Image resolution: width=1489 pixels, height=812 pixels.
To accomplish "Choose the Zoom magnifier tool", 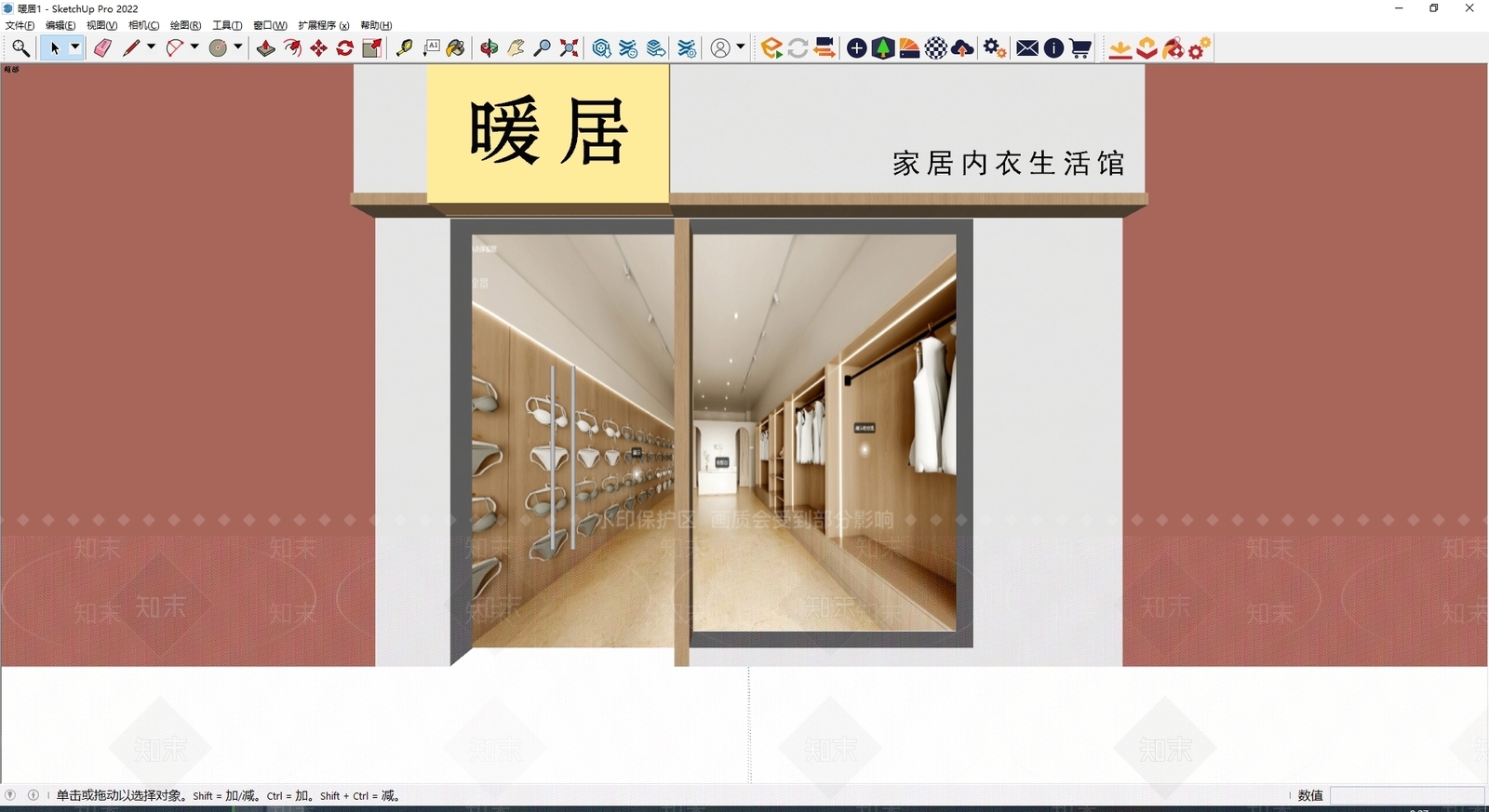I will pyautogui.click(x=543, y=48).
